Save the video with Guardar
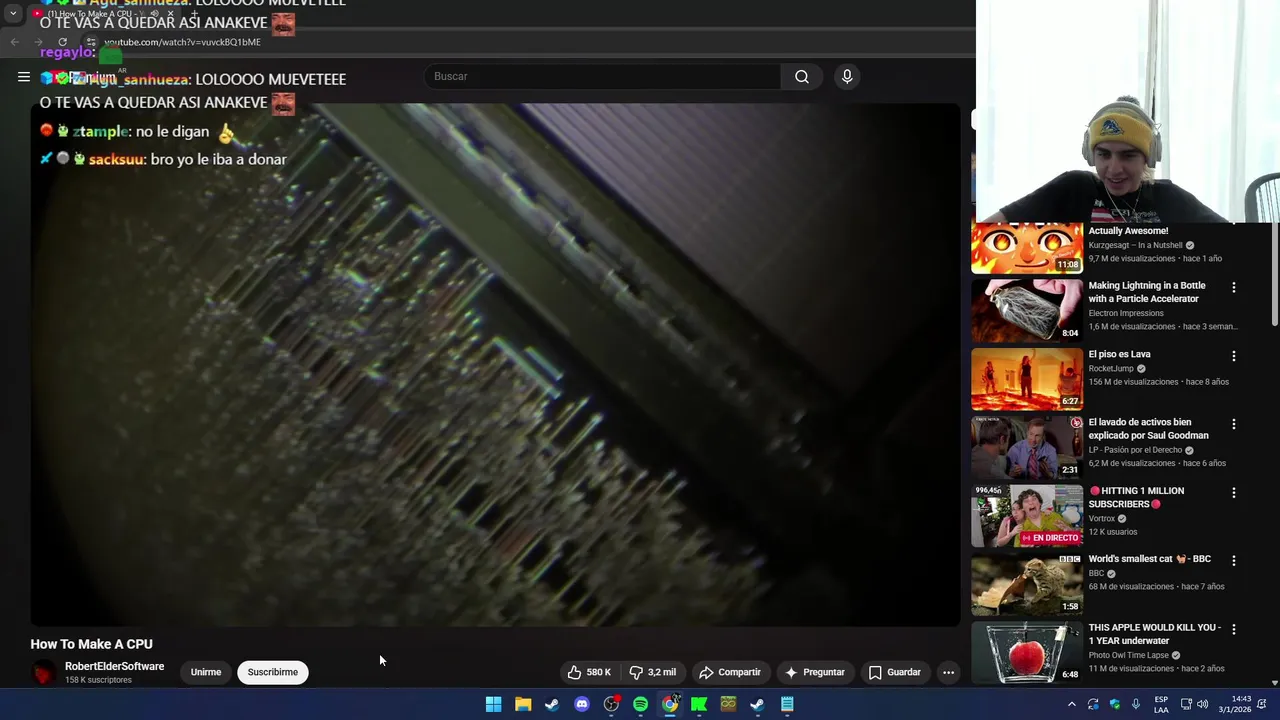 pyautogui.click(x=894, y=672)
